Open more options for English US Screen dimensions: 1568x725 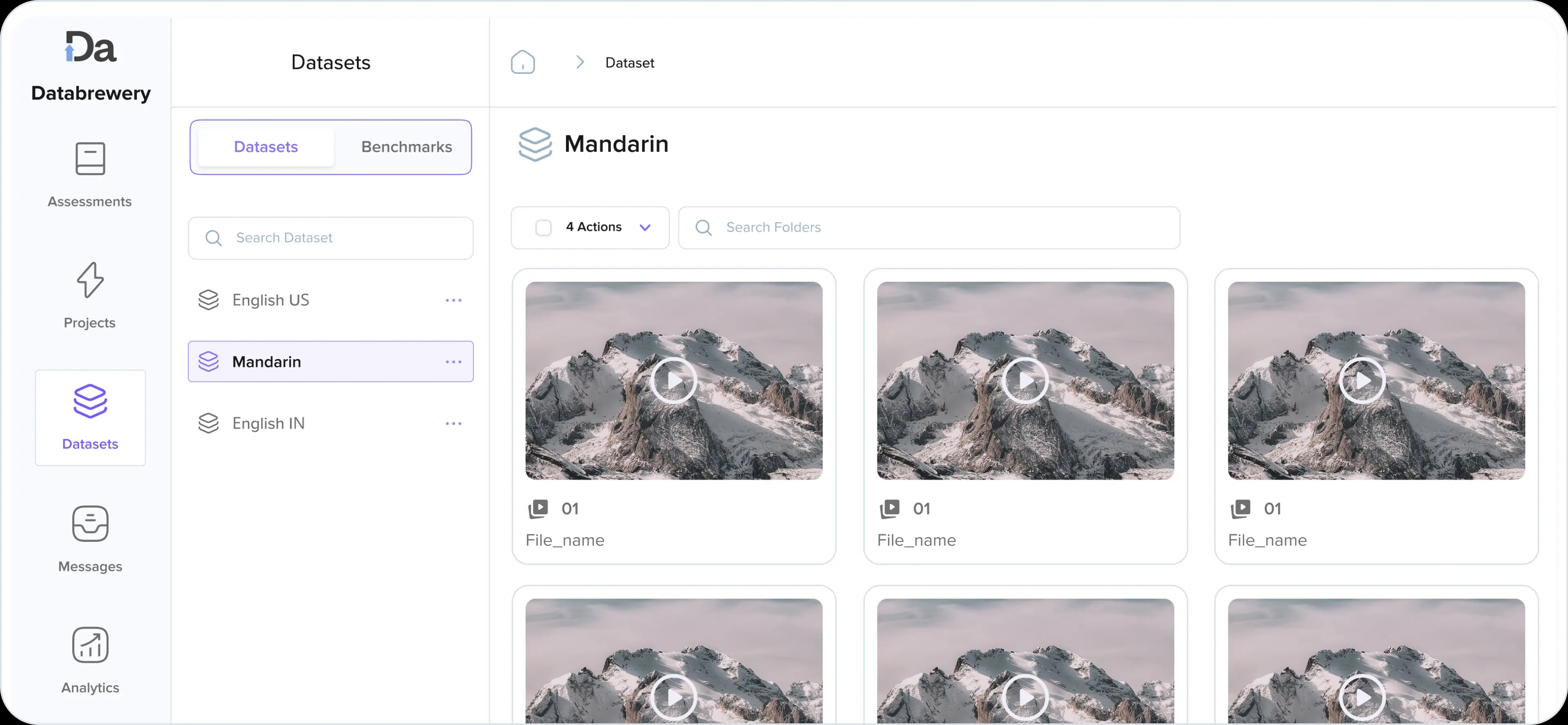click(454, 300)
